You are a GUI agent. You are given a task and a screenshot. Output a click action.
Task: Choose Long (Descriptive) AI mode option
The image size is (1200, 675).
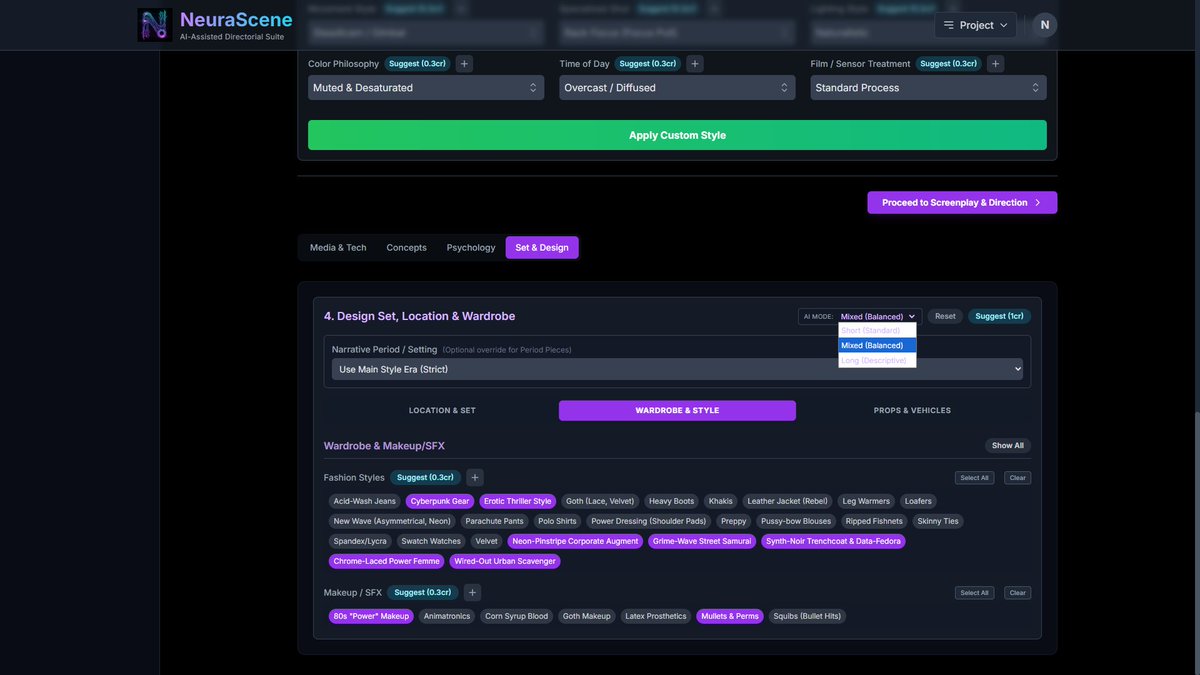coord(877,360)
